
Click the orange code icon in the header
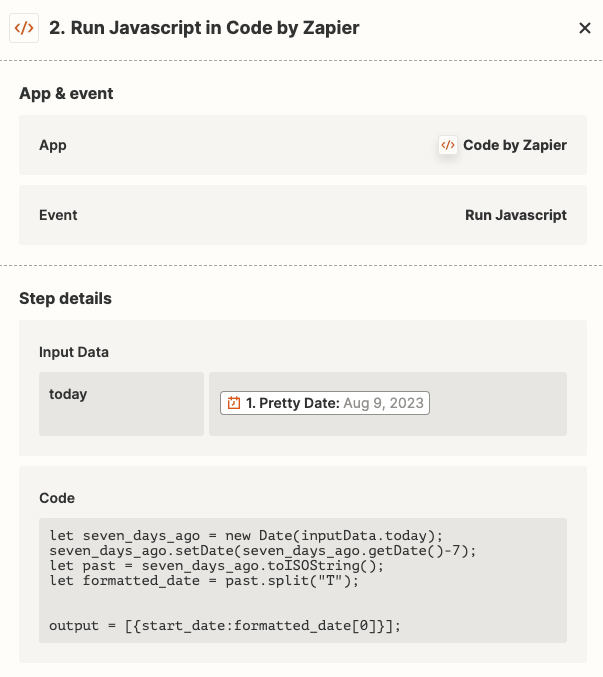click(x=24, y=28)
